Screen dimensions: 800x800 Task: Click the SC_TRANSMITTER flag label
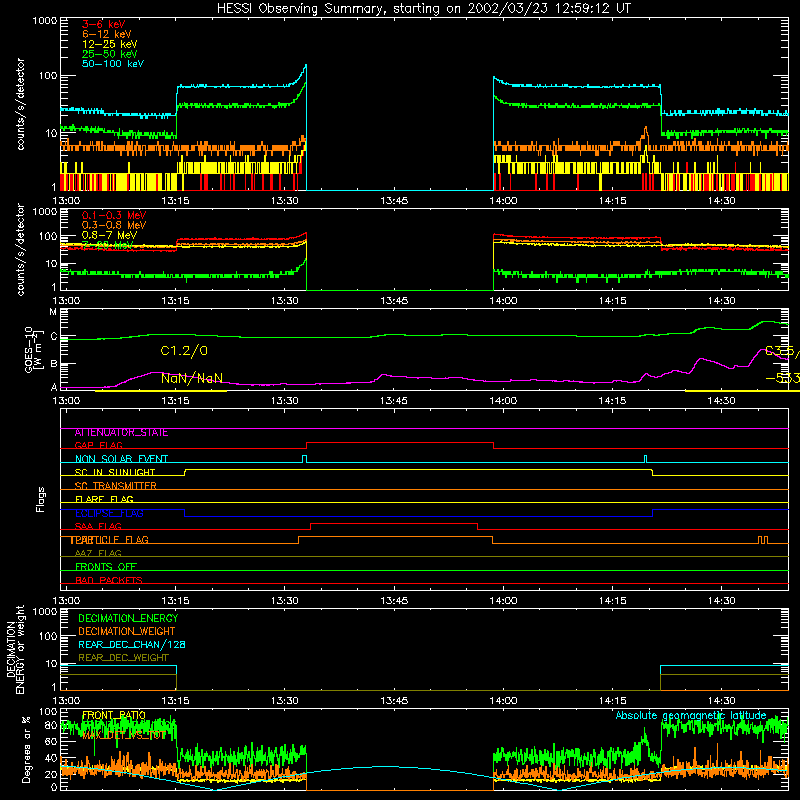[x=116, y=486]
